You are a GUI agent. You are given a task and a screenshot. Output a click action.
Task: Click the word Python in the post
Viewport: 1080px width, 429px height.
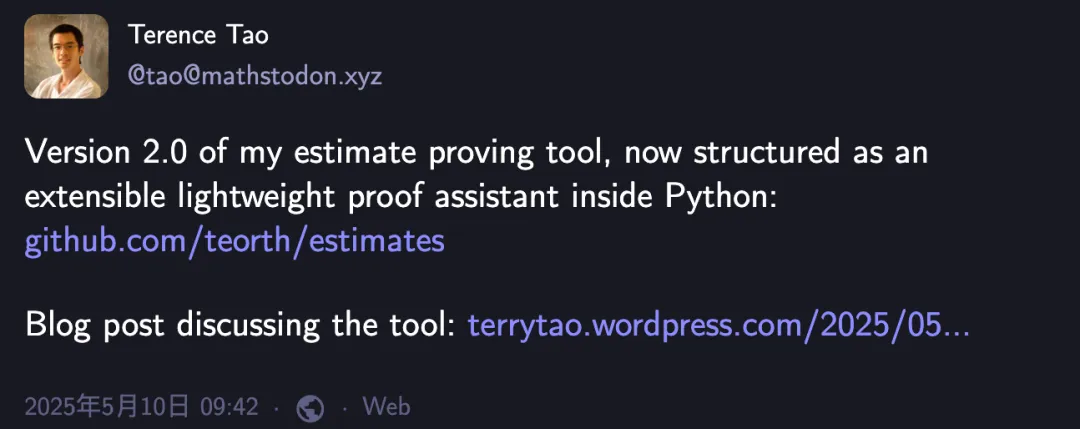[717, 197]
